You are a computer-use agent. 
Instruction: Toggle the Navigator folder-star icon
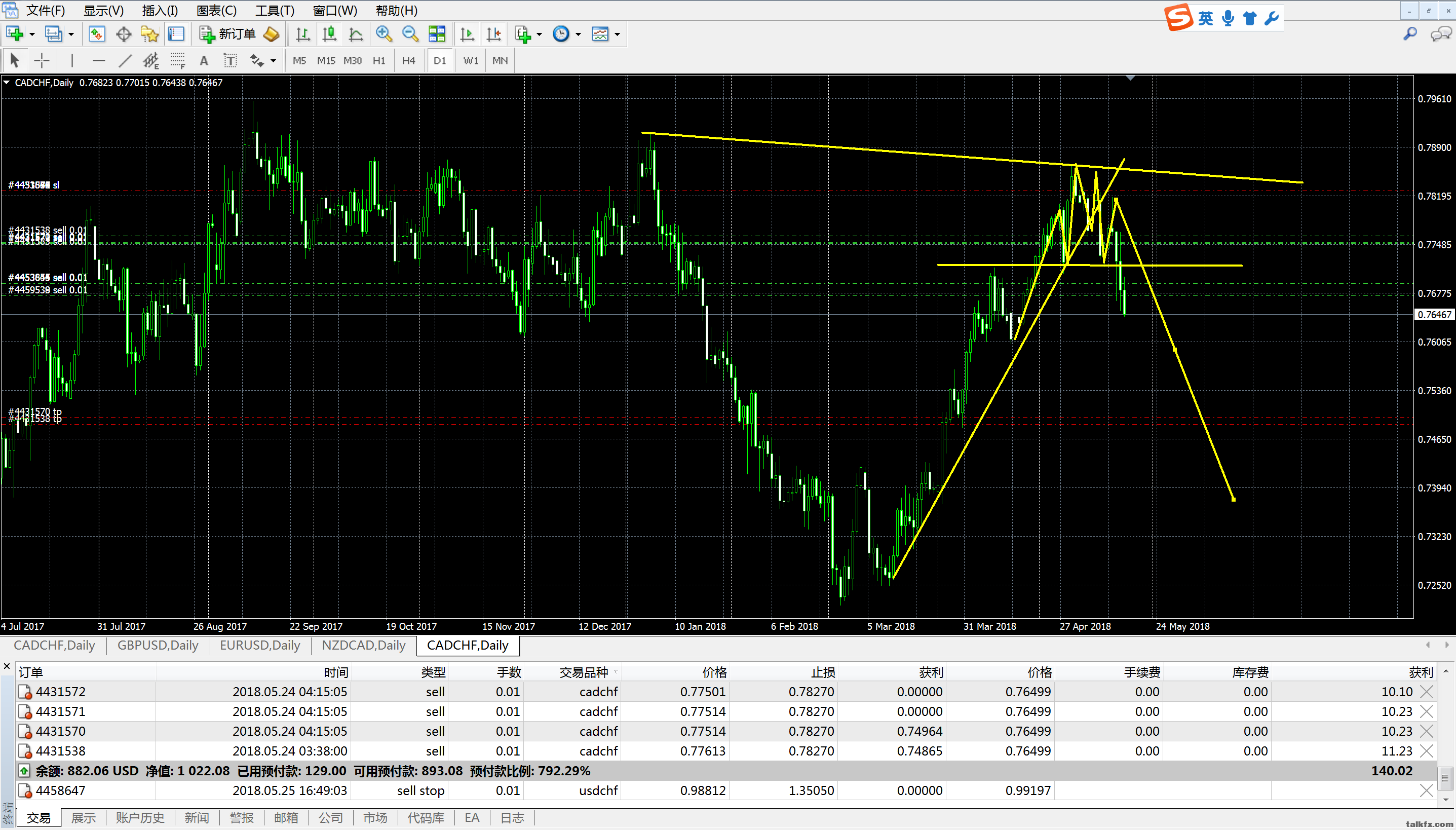(149, 34)
